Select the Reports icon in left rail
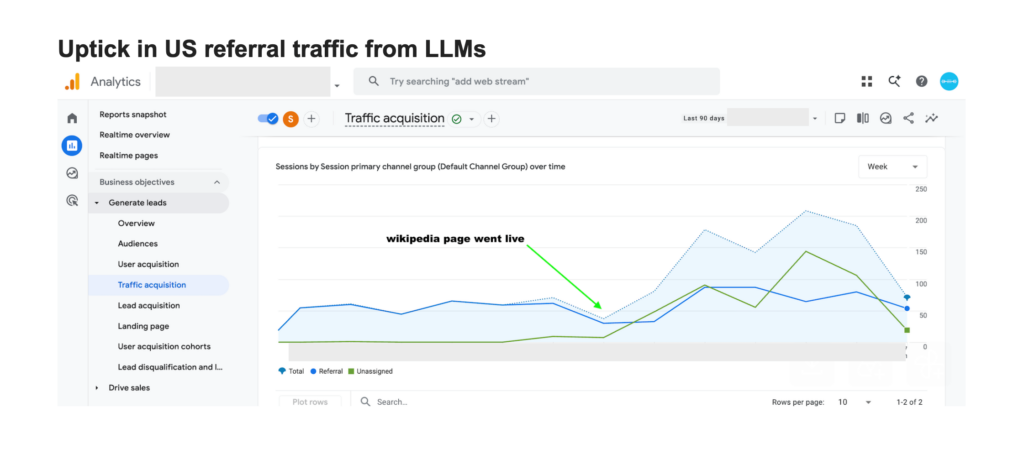The image size is (1024, 449). click(72, 145)
